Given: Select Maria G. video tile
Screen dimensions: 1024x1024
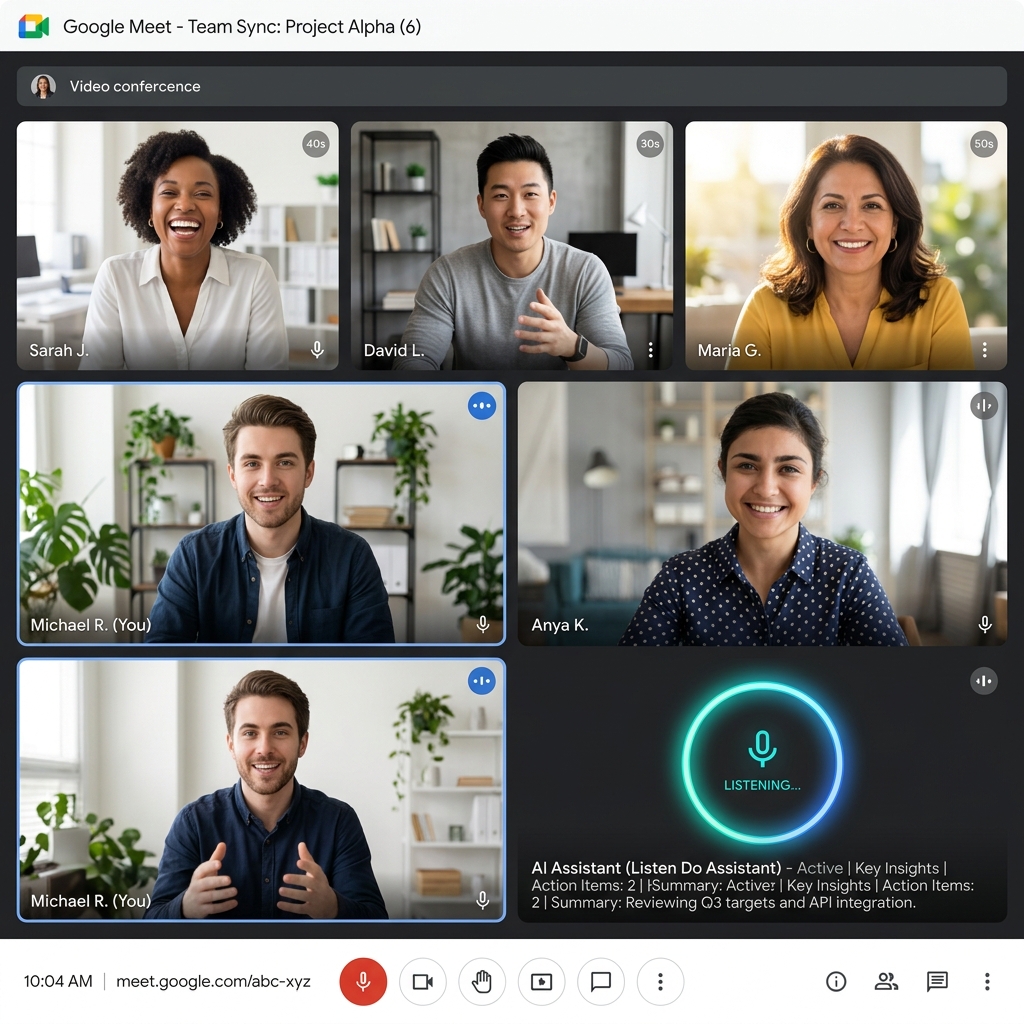Looking at the screenshot, I should [x=846, y=246].
